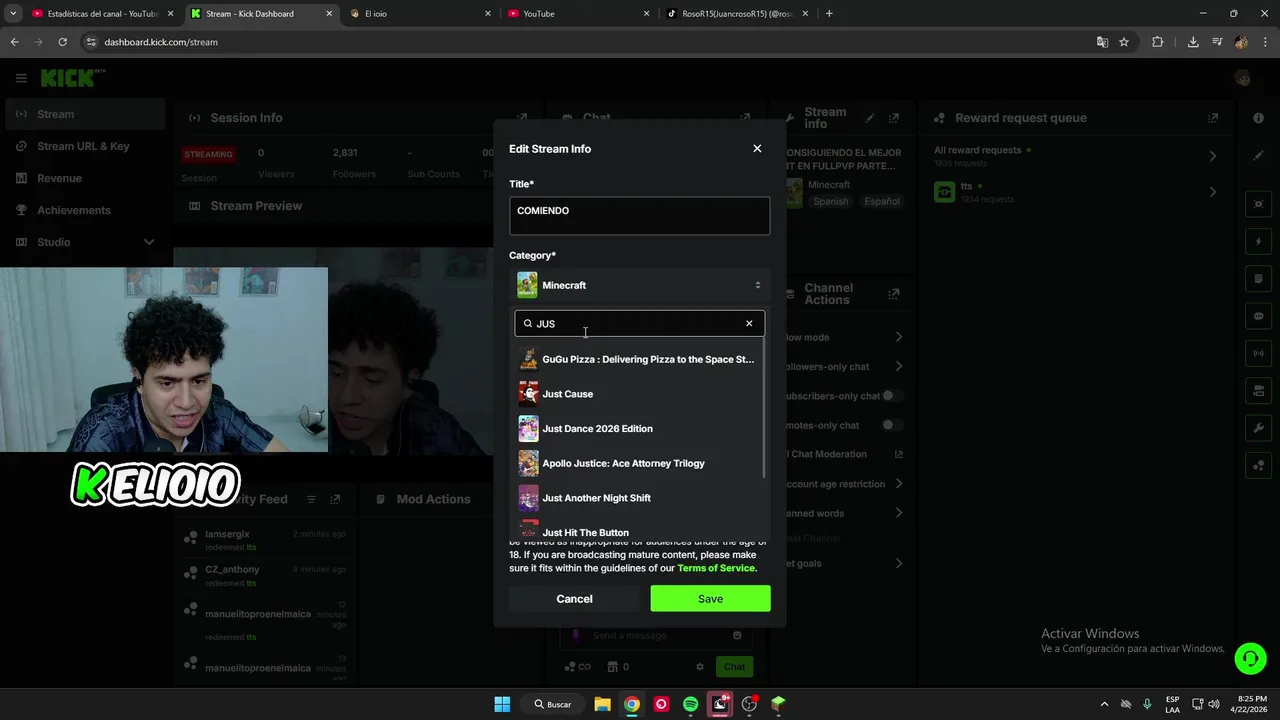Open the Category dropdown showing Minecraft
This screenshot has width=1280, height=720.
(639, 285)
